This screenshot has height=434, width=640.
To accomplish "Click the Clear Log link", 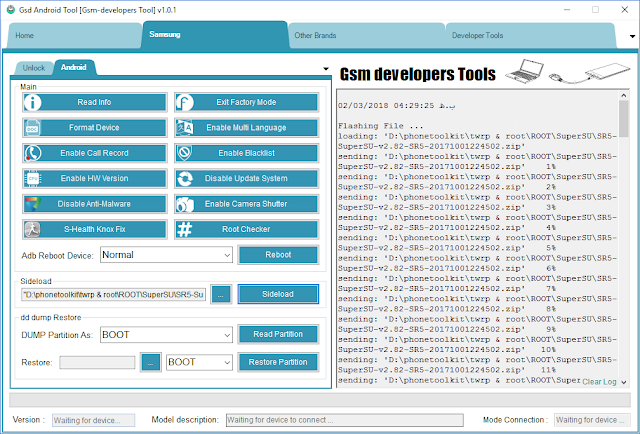I will [599, 382].
